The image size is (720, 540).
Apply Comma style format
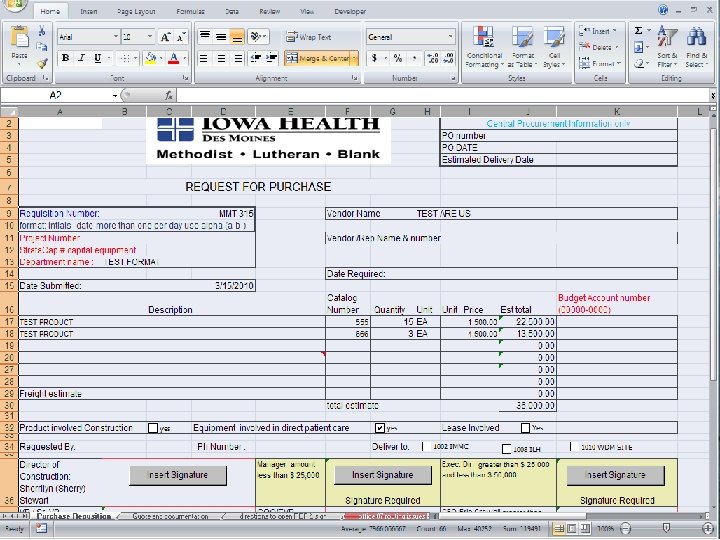click(x=415, y=58)
